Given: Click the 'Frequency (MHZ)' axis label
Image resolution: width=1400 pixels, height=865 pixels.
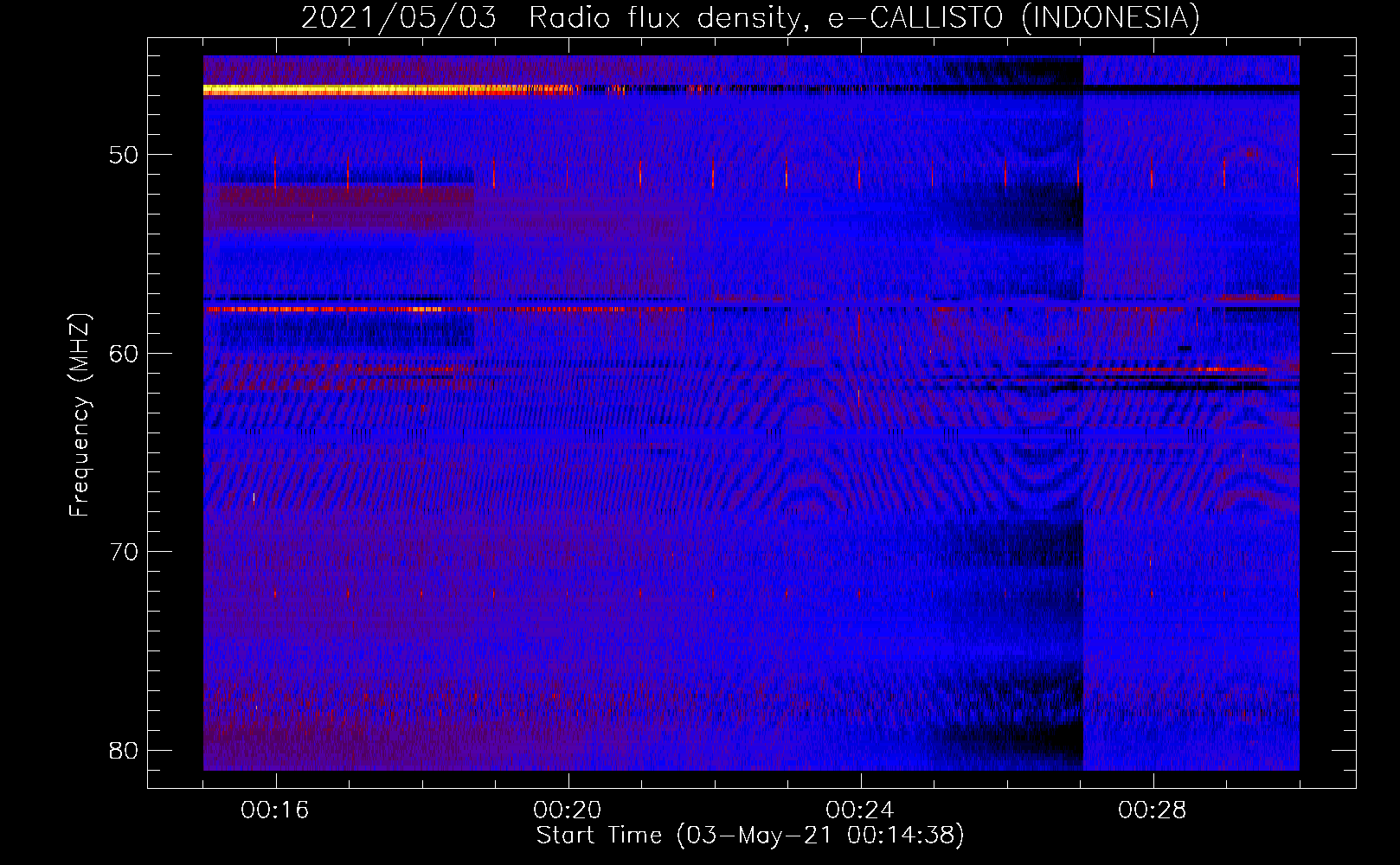Looking at the screenshot, I should (x=80, y=415).
